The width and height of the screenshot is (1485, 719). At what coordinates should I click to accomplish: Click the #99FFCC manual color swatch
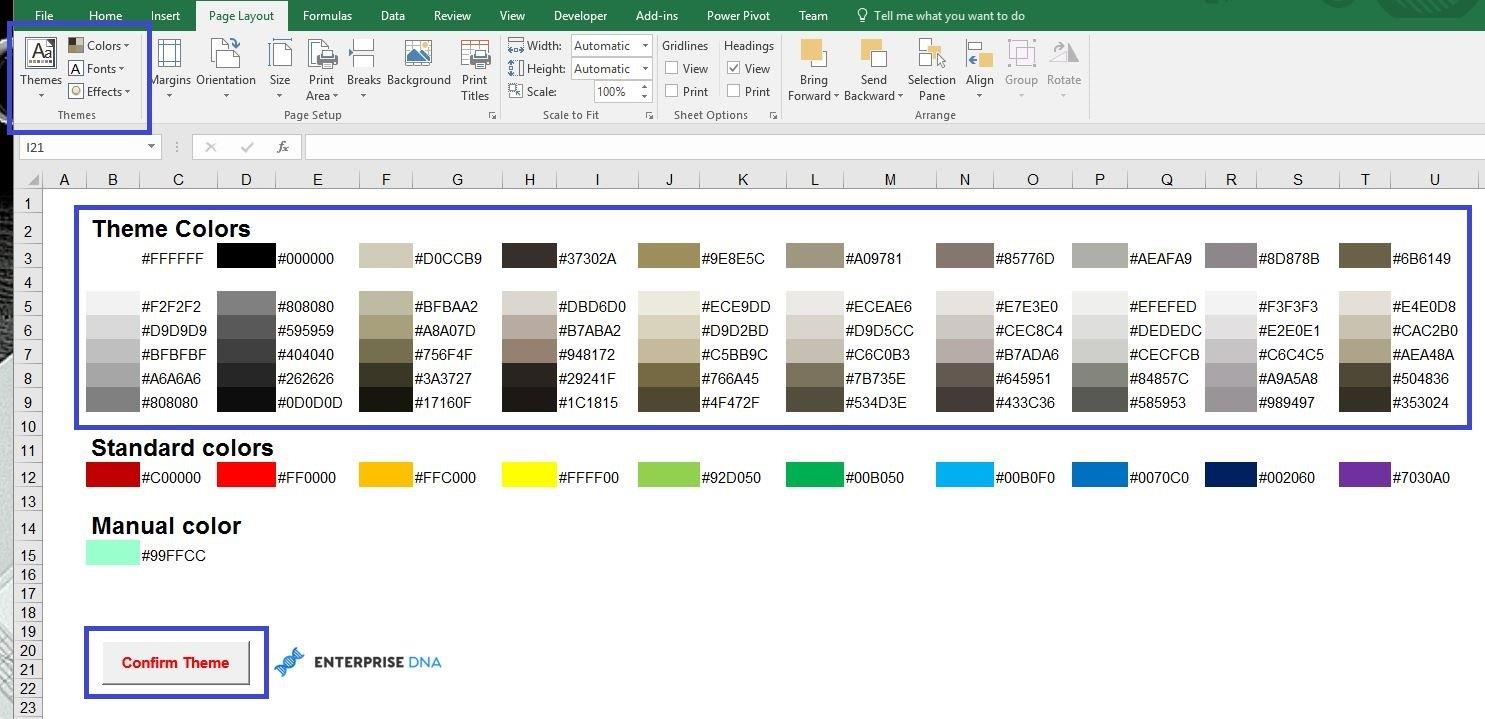point(113,553)
